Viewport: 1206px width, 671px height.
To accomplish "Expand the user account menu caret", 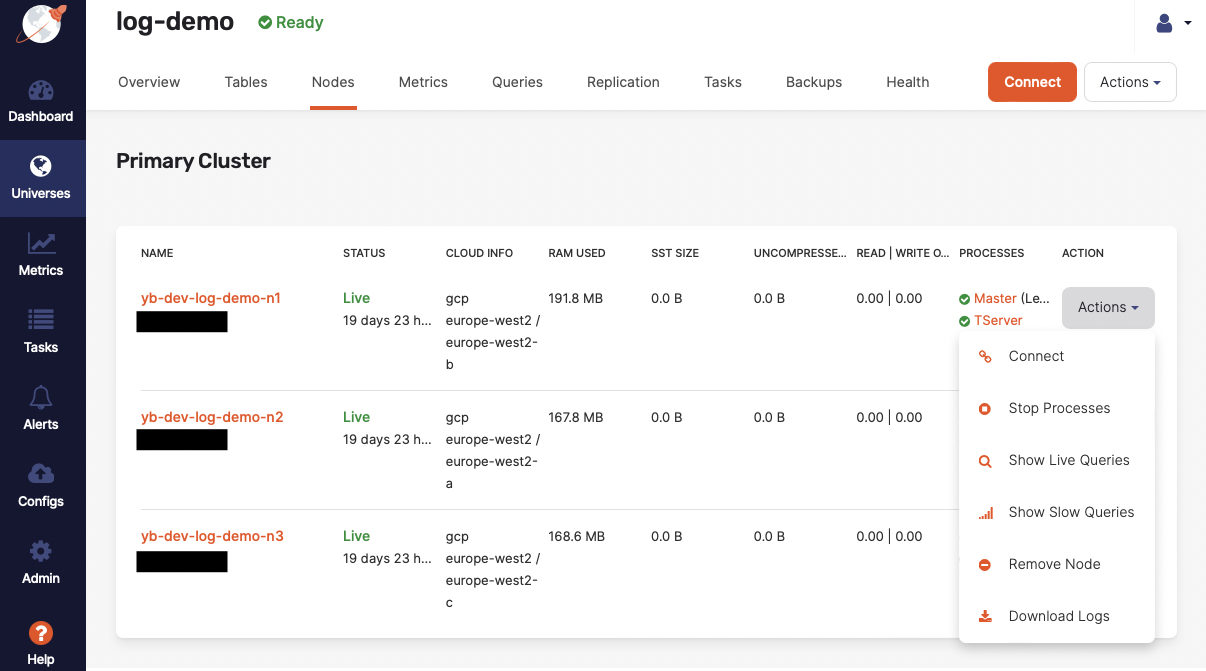I will 1188,23.
